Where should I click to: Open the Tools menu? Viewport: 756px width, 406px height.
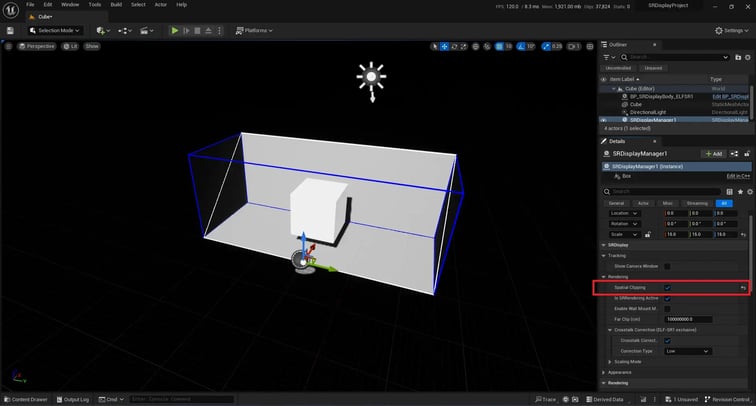point(94,4)
